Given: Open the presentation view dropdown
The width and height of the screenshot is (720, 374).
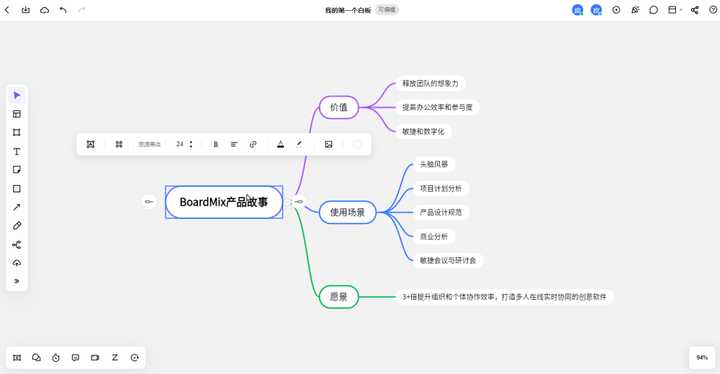Looking at the screenshot, I should pos(675,10).
